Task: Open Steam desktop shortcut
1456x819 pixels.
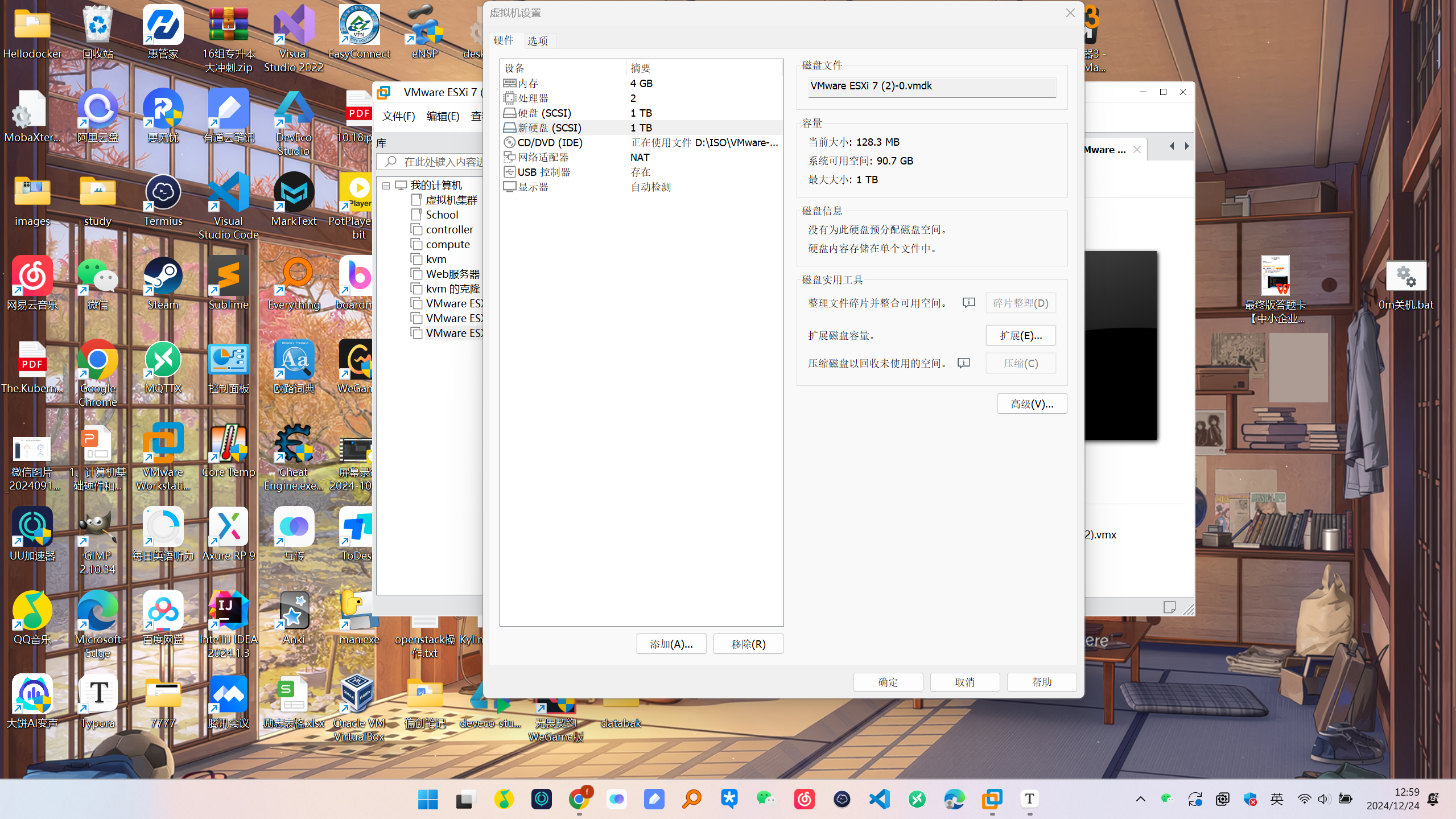Action: coord(163,283)
